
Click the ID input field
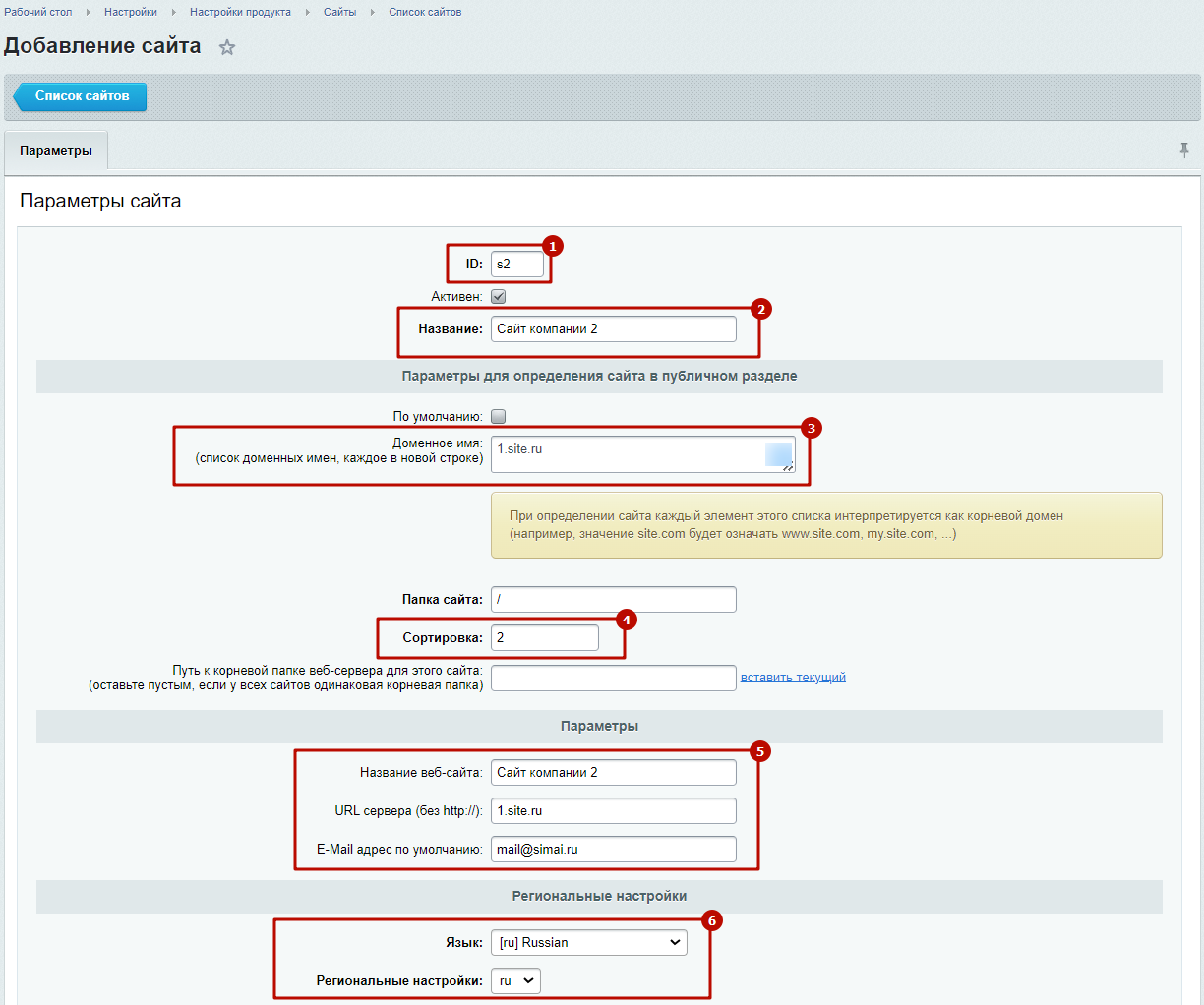[x=516, y=264]
